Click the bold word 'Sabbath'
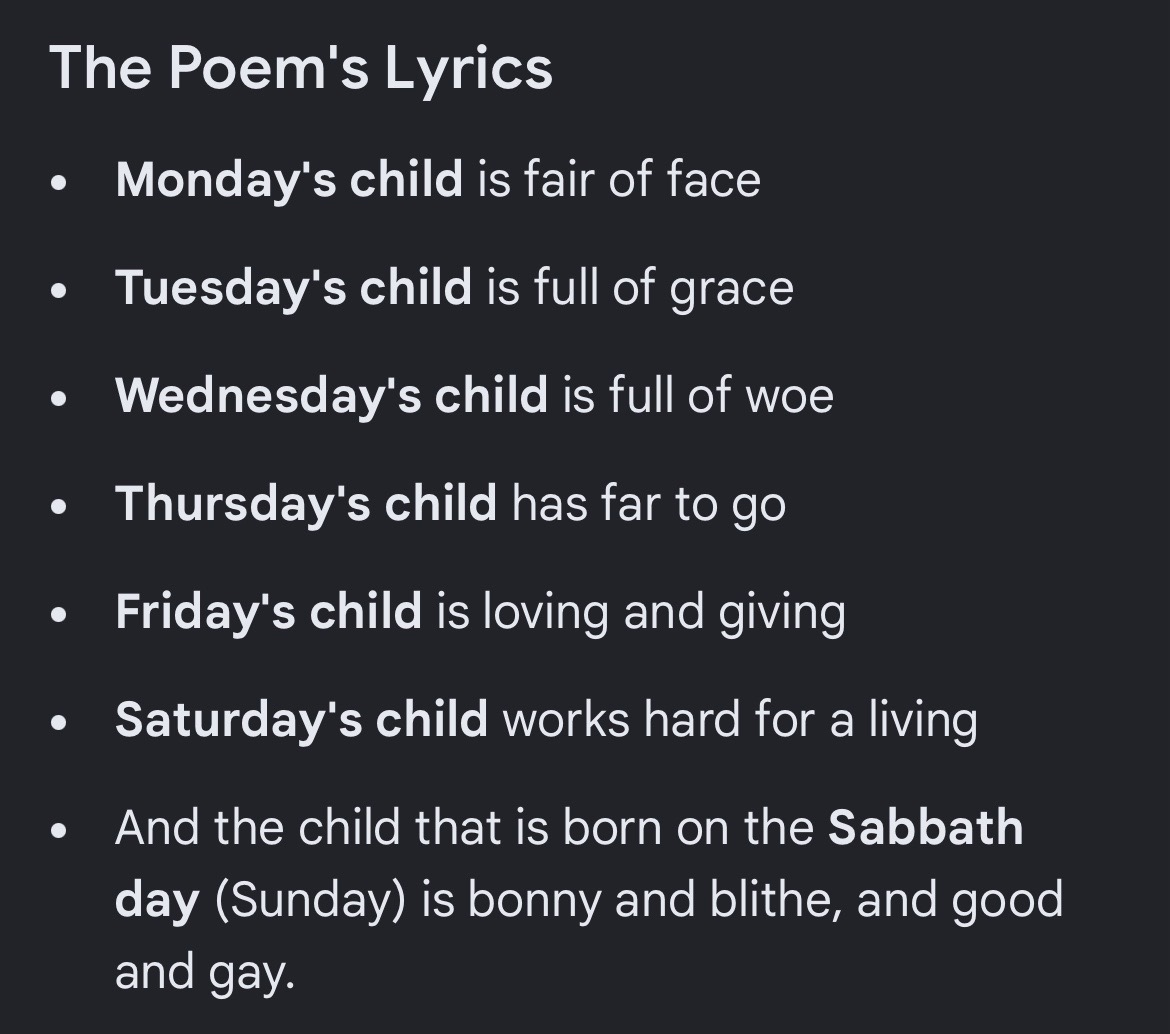Screen dimensions: 1170x1034 (x=925, y=828)
